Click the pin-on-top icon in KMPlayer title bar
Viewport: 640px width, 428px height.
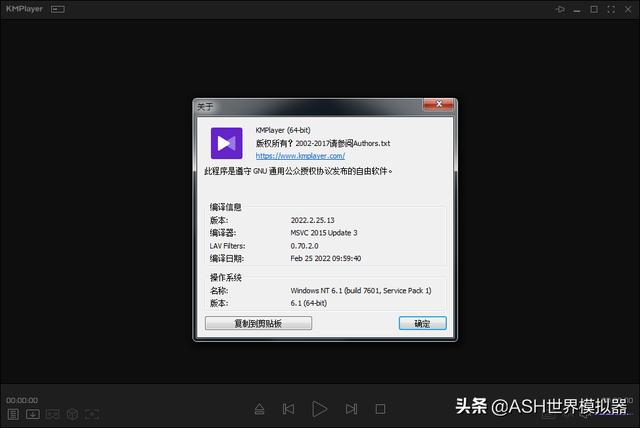coord(560,9)
